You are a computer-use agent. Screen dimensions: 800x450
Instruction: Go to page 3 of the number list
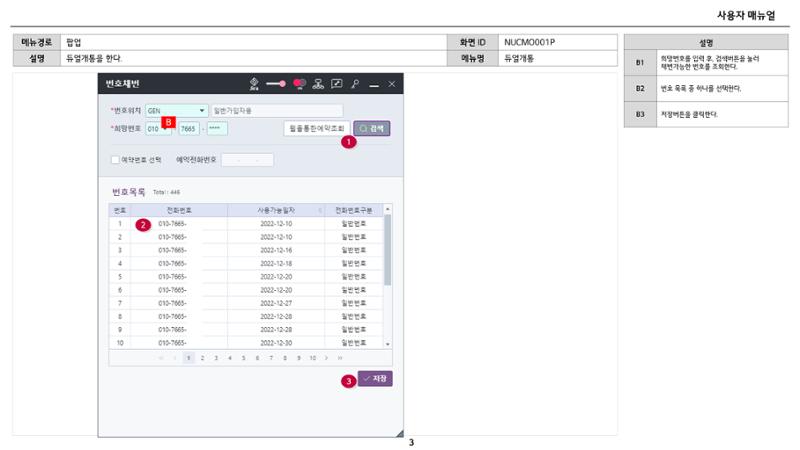tap(216, 358)
